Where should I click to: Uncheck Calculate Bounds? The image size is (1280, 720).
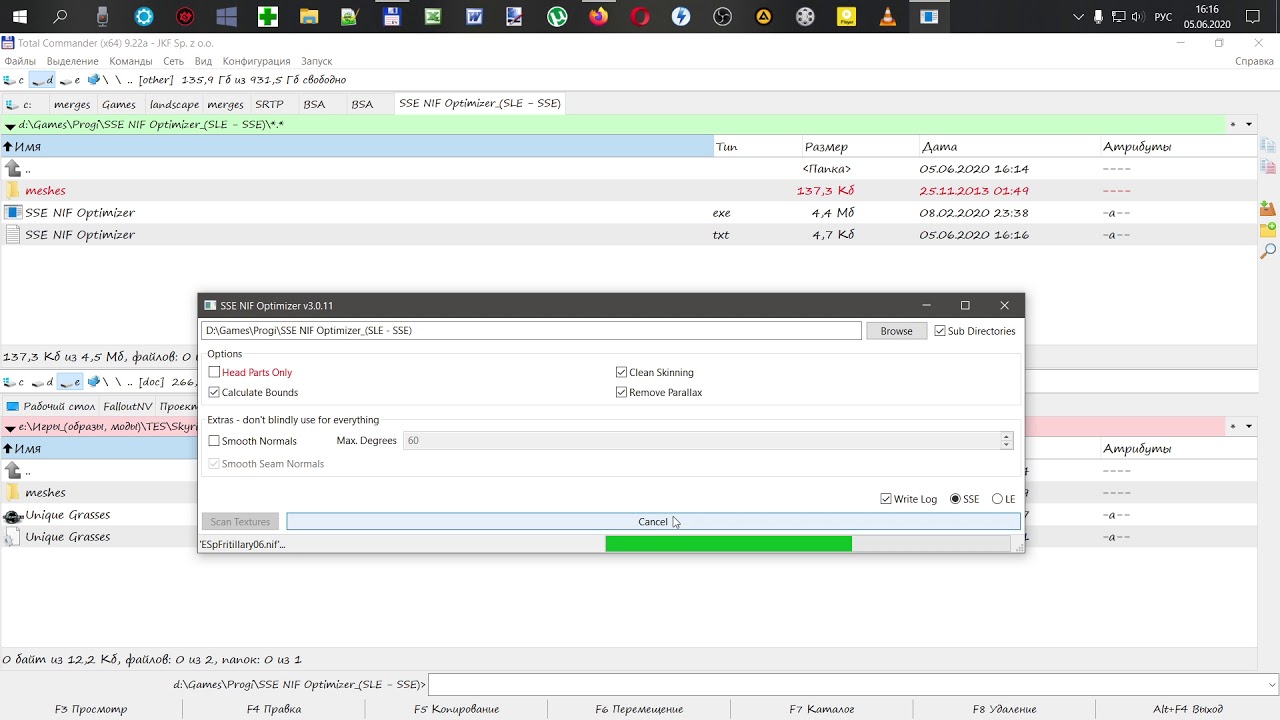(x=214, y=393)
